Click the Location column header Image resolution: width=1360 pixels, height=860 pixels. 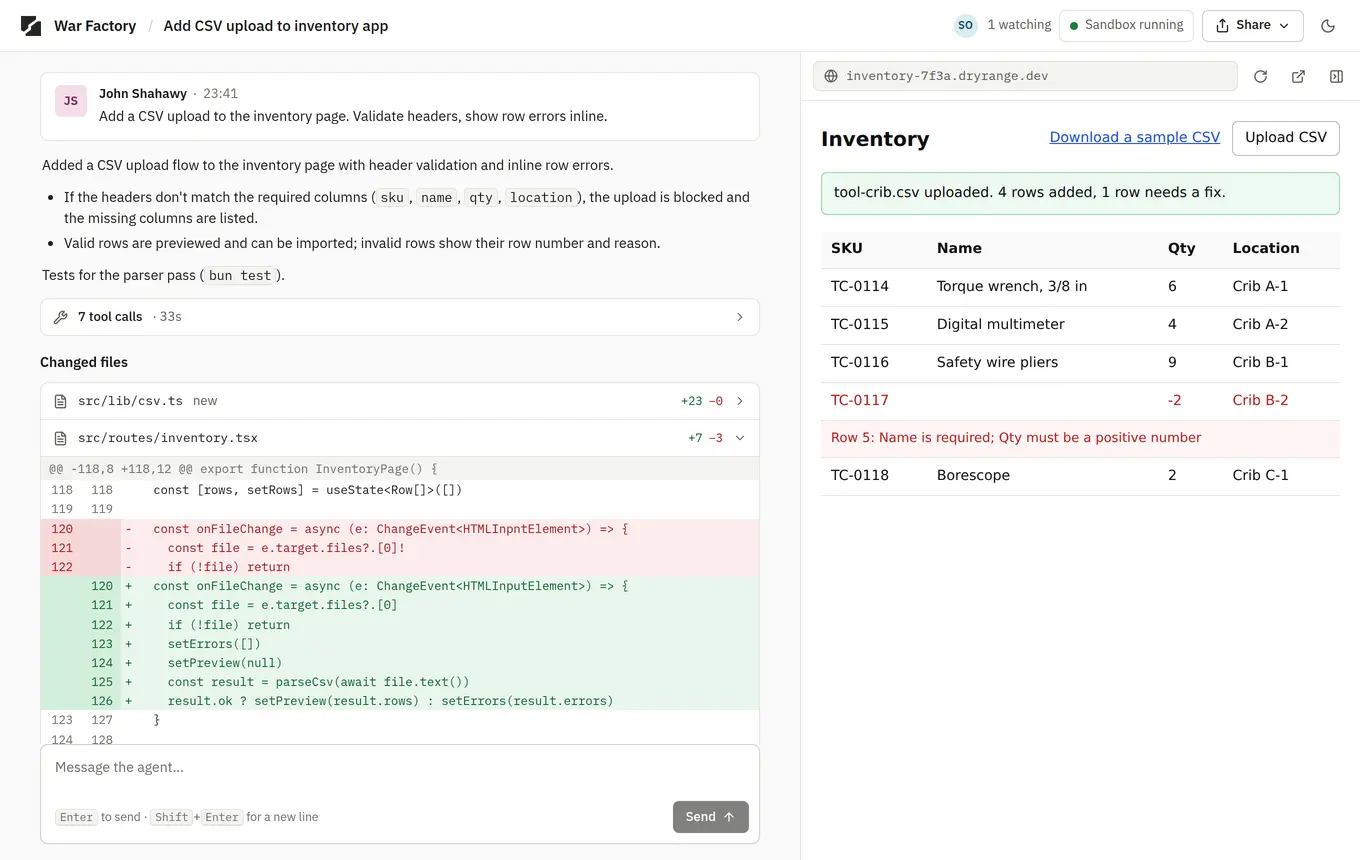tap(1266, 248)
